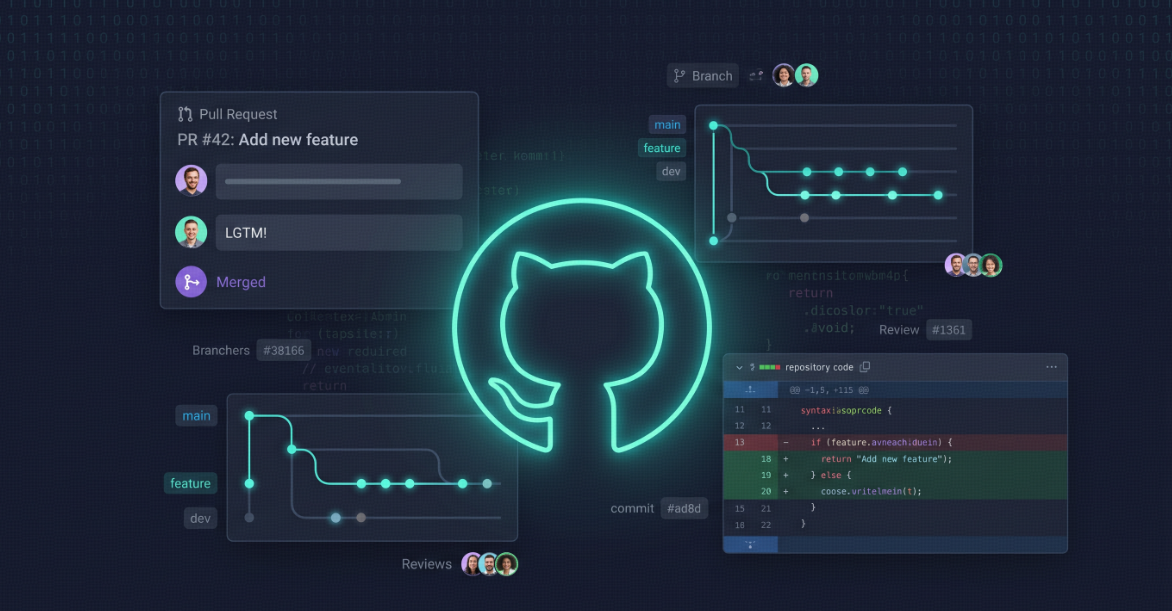1172x611 pixels.
Task: Open the #38166 badge next to Branchers
Action: [283, 350]
